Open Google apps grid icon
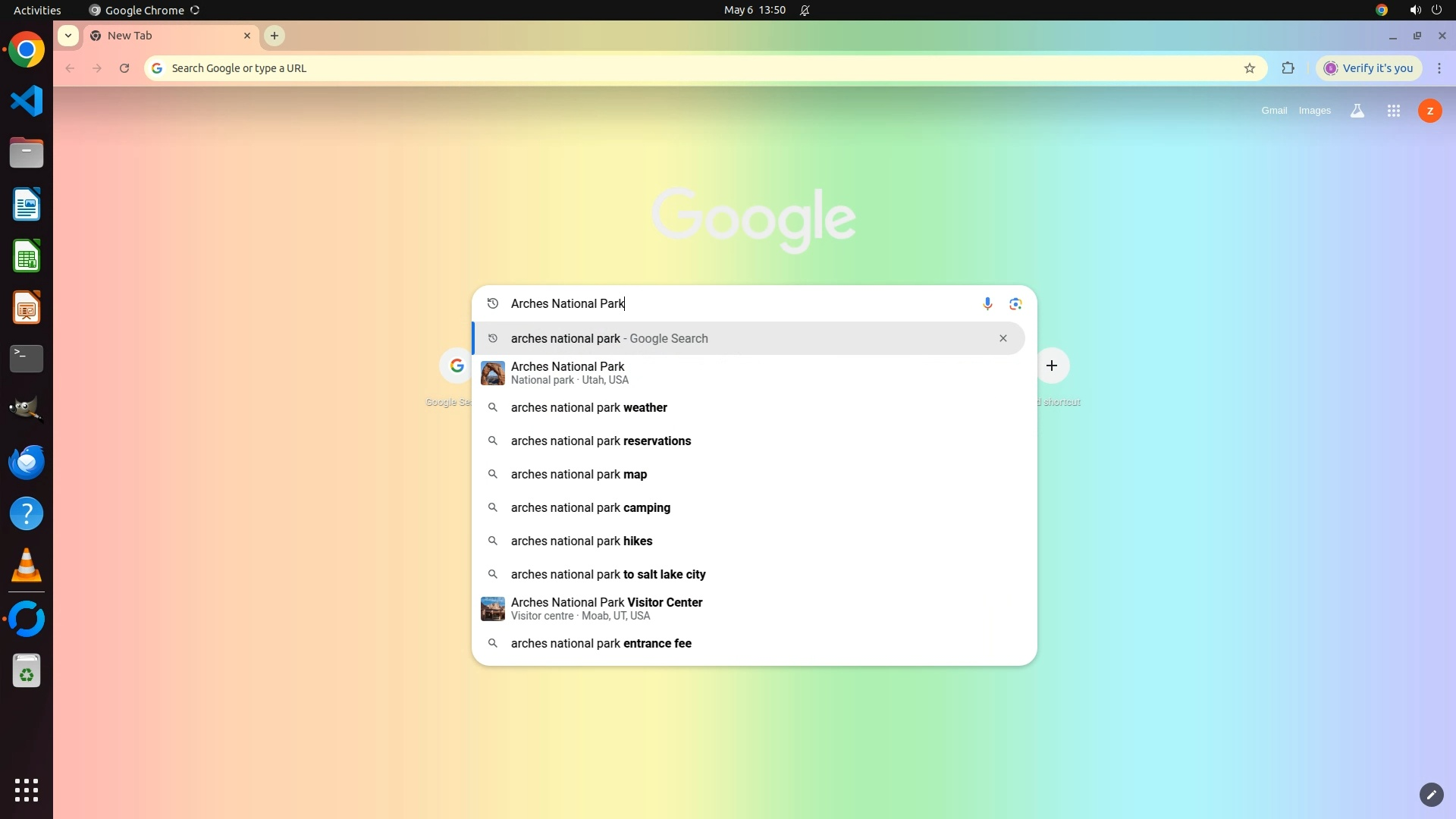Screen dimensions: 1456x819 [x=1393, y=111]
